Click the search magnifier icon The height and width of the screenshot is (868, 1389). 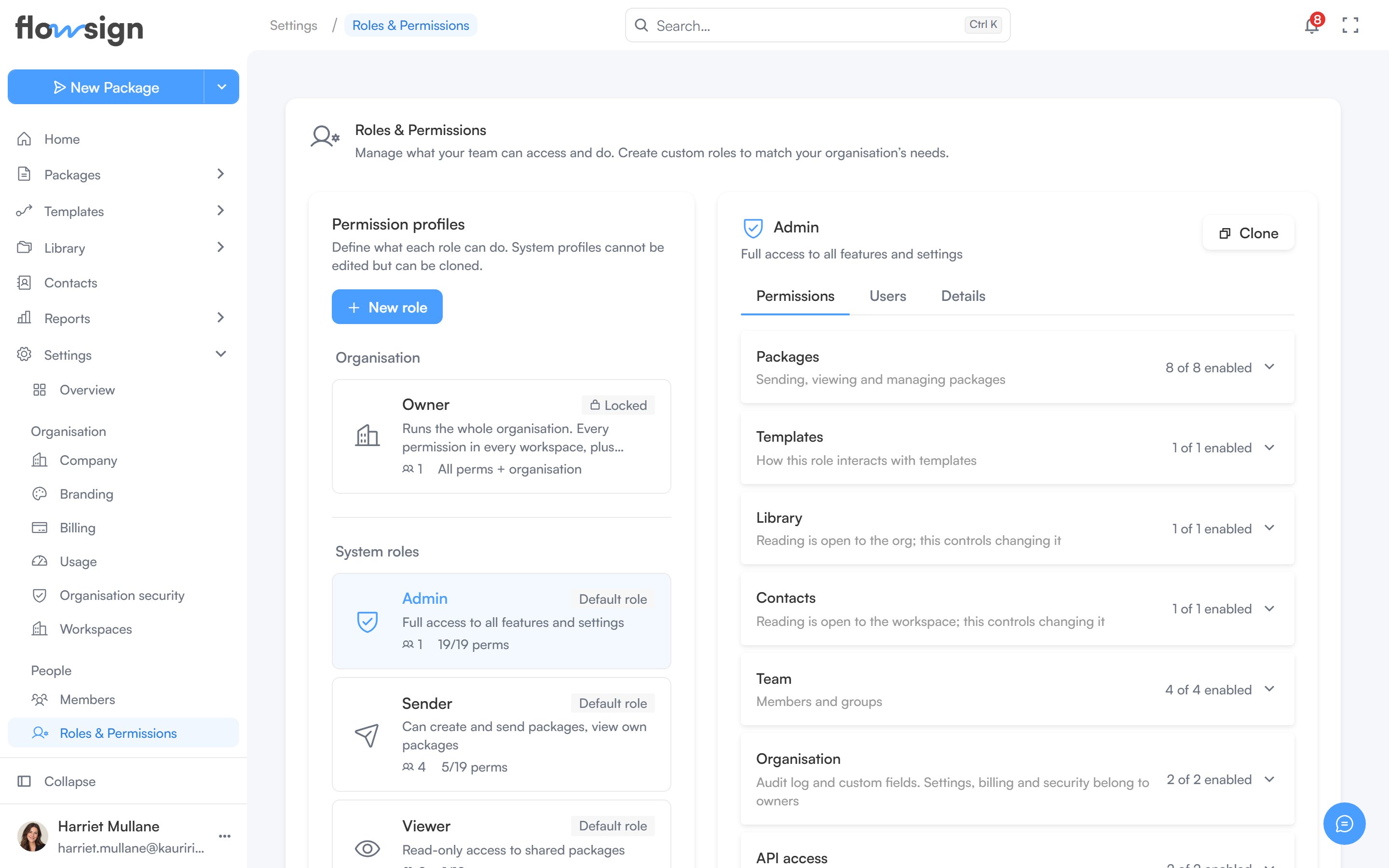pos(642,25)
